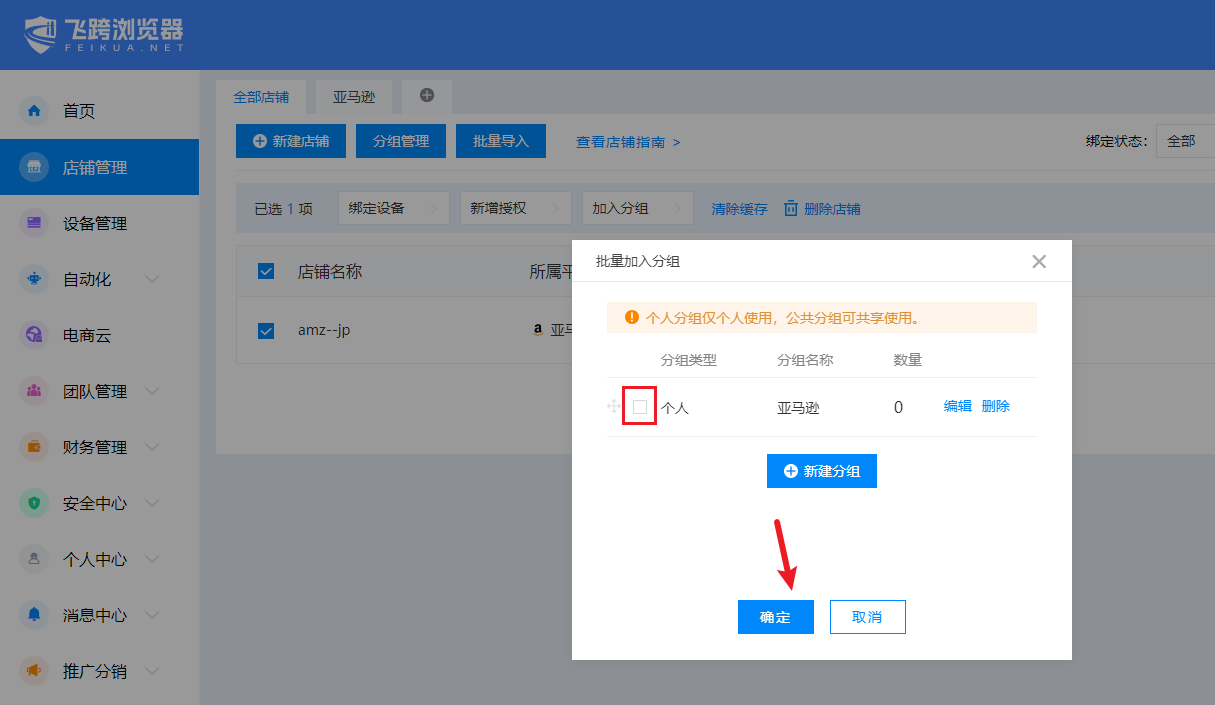
Task: Click the 安全中心 shield icon
Action: 34,503
